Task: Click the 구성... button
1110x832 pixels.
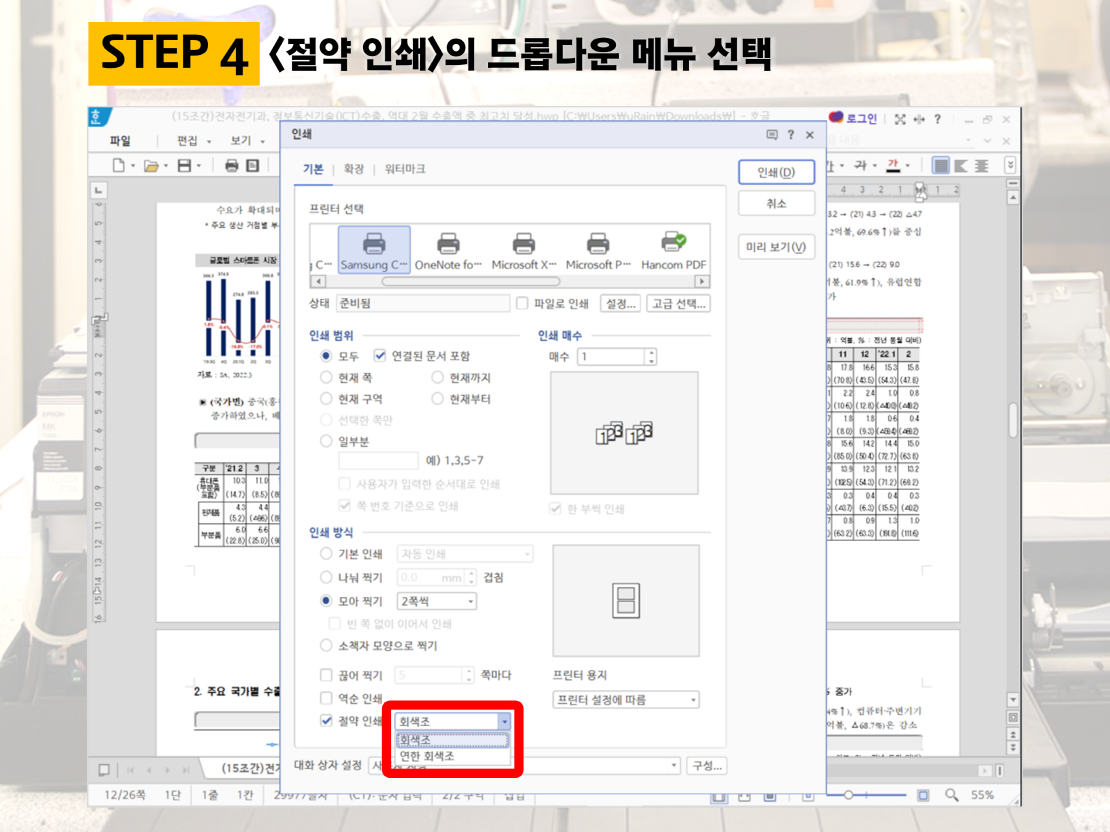Action: click(x=706, y=765)
